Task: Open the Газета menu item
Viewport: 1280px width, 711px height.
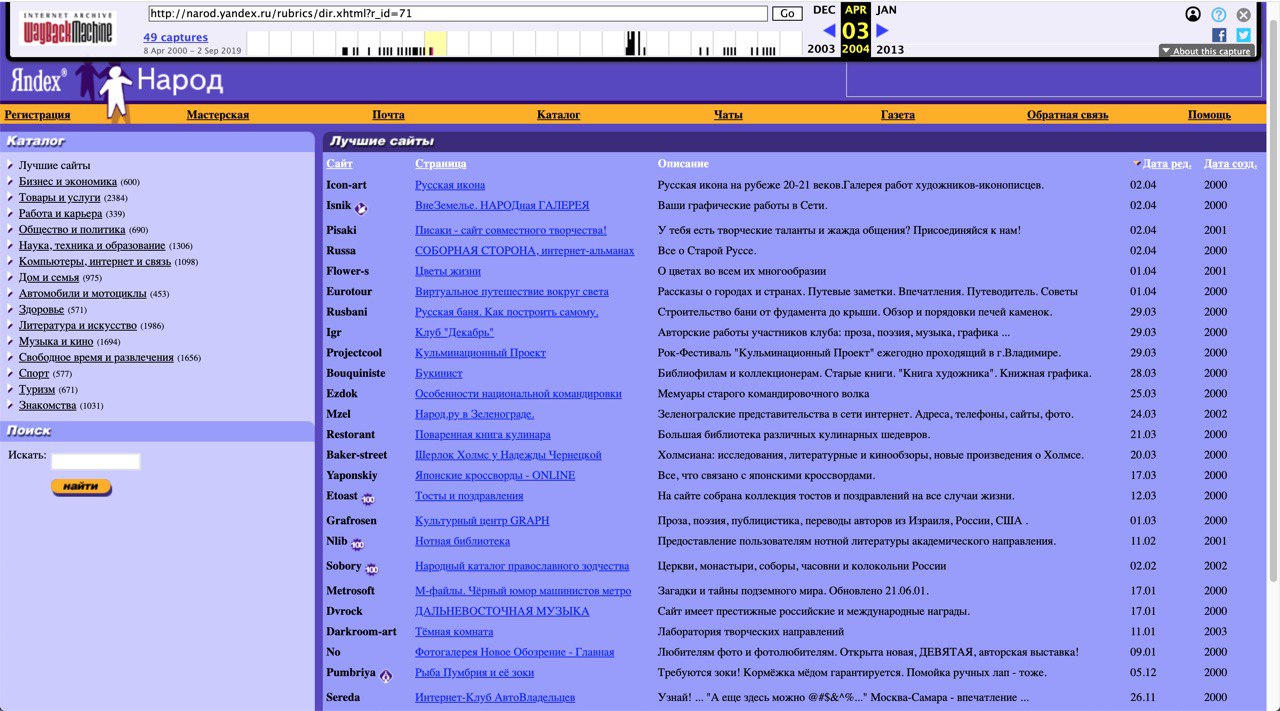Action: [898, 115]
